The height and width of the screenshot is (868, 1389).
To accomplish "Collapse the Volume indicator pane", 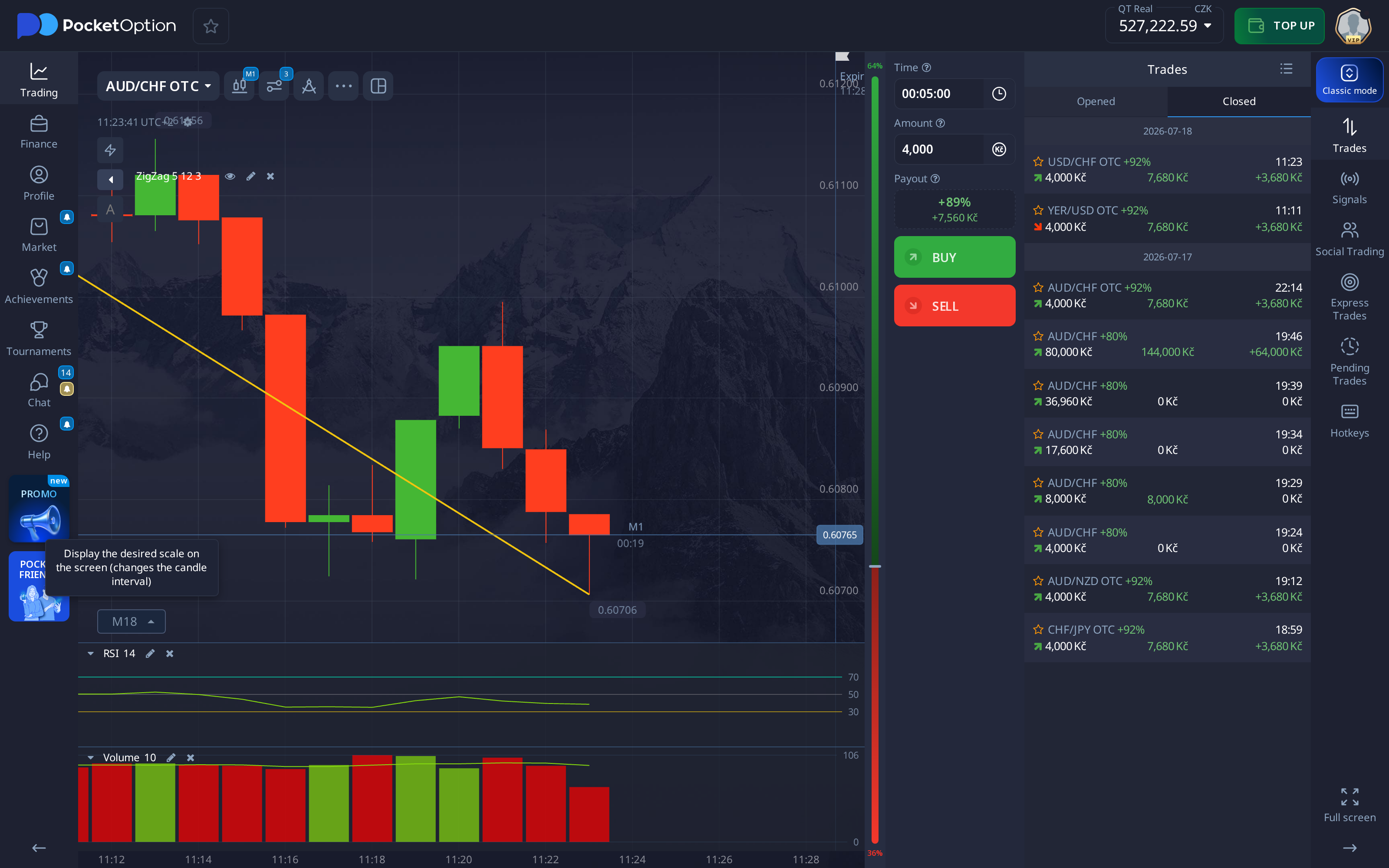I will click(x=91, y=758).
